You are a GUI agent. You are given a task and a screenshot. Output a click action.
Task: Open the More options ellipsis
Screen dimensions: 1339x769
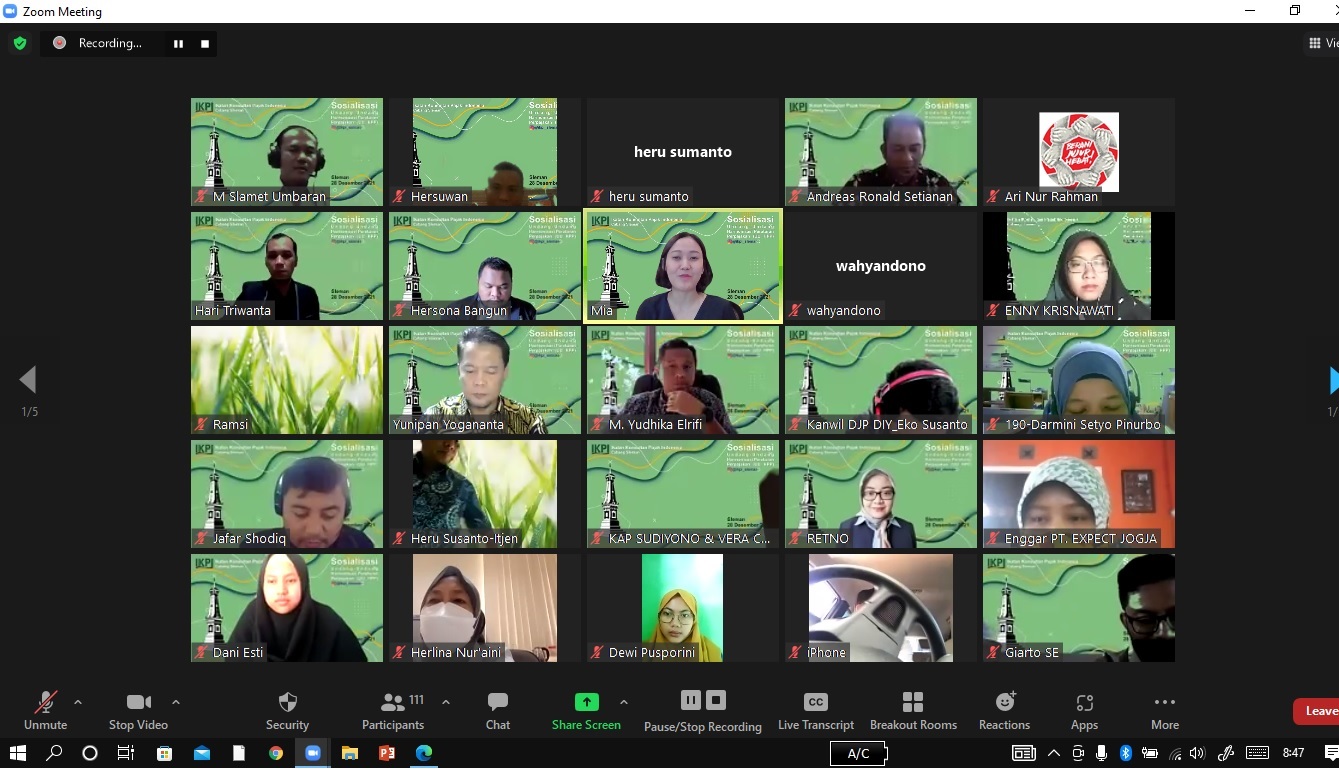[1164, 703]
